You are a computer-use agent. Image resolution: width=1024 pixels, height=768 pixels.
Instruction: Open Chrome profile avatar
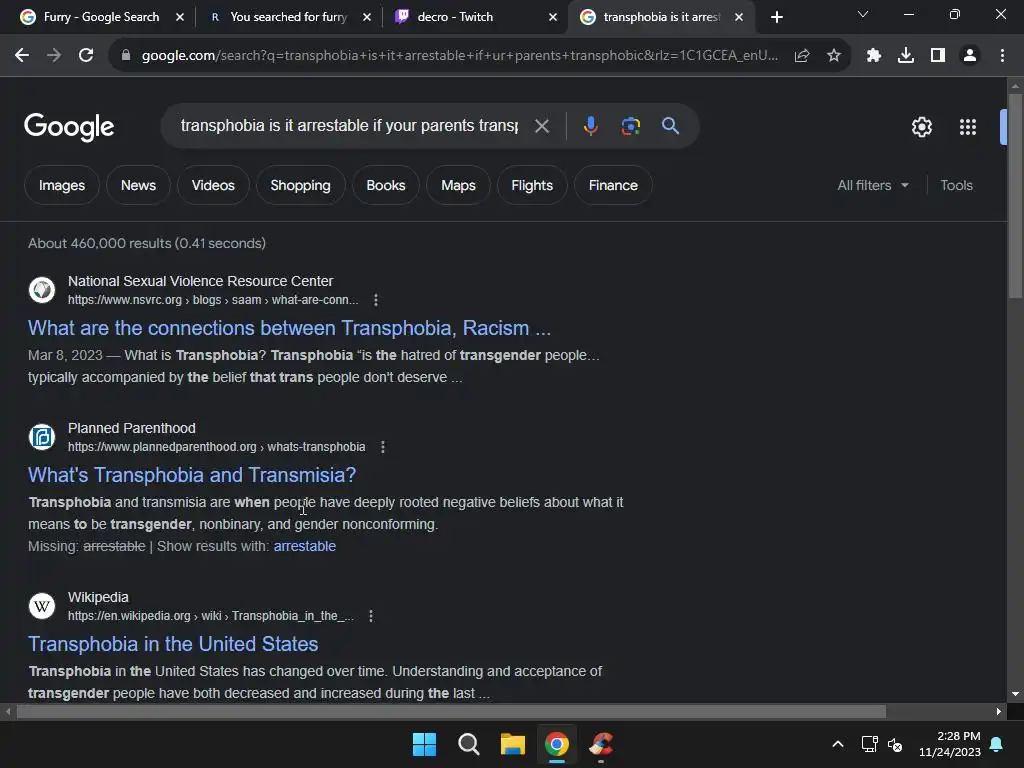tap(970, 56)
